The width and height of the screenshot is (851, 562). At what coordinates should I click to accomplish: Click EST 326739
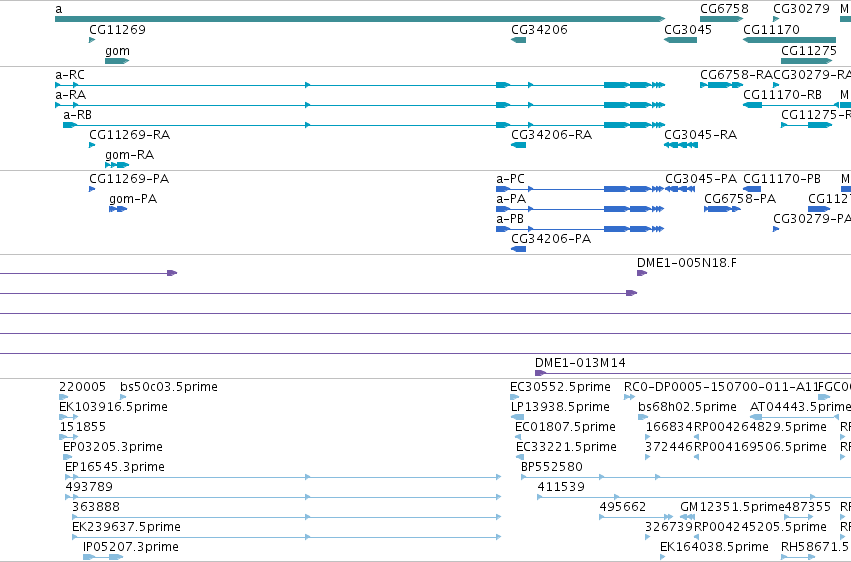647,538
